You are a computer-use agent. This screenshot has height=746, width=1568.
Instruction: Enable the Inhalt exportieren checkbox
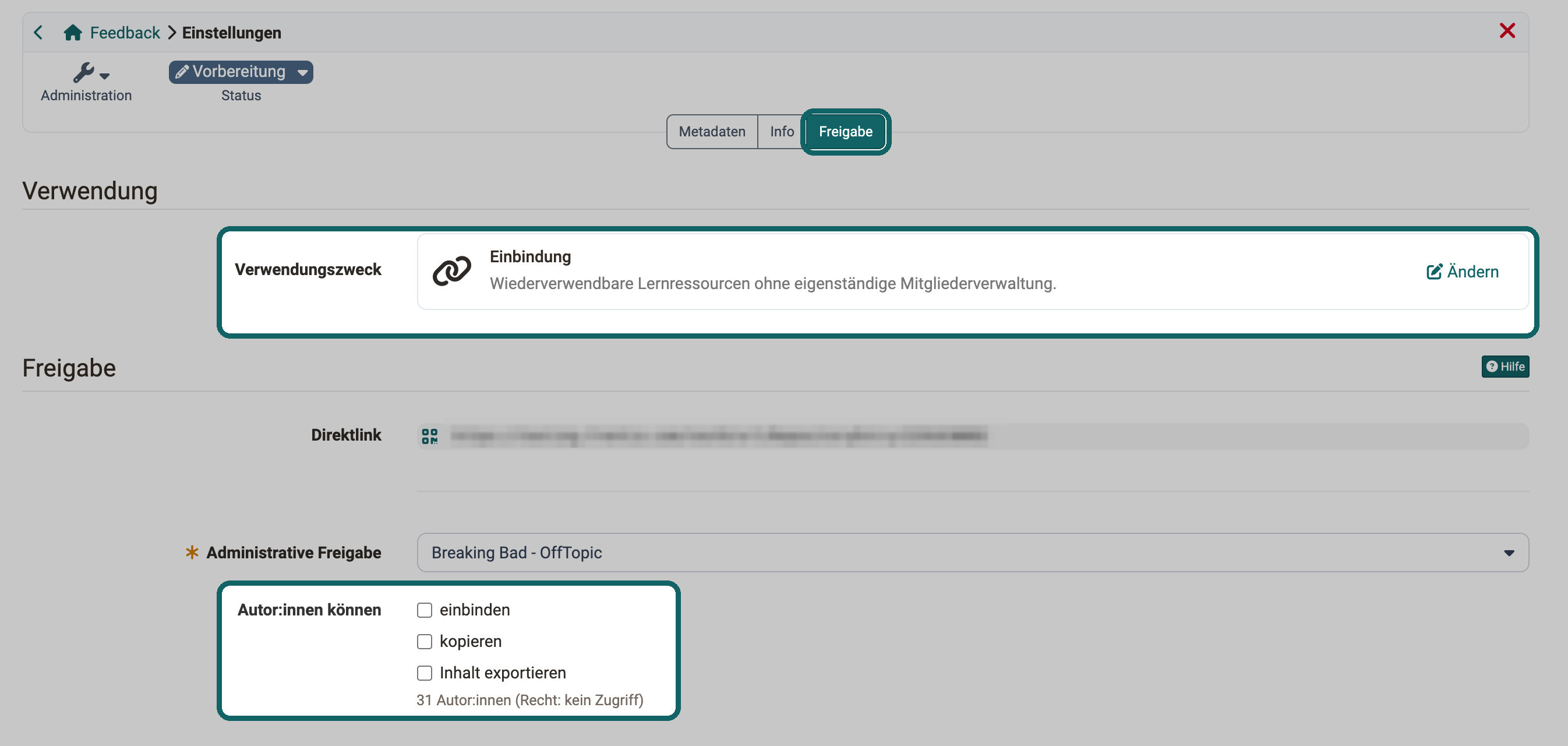(424, 673)
